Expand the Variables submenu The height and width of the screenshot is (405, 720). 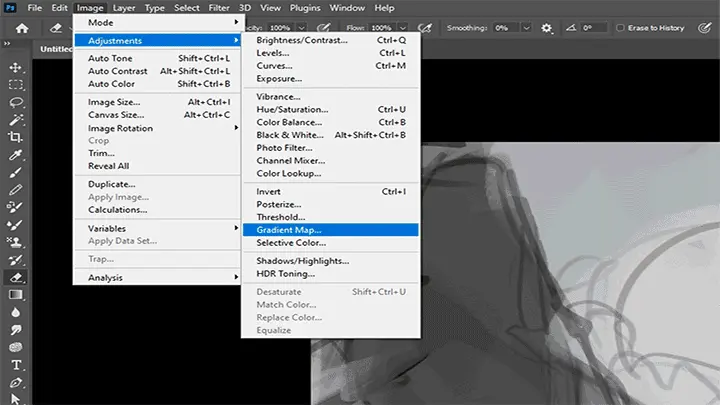tap(157, 228)
